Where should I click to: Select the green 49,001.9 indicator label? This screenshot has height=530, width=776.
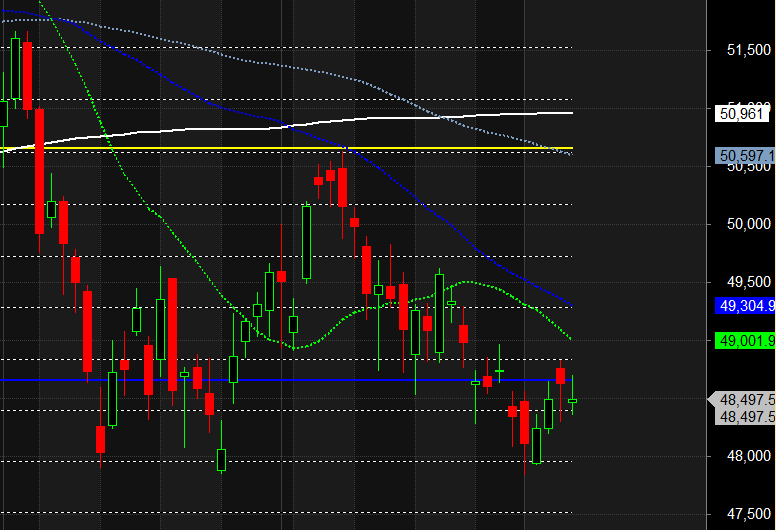(x=745, y=341)
